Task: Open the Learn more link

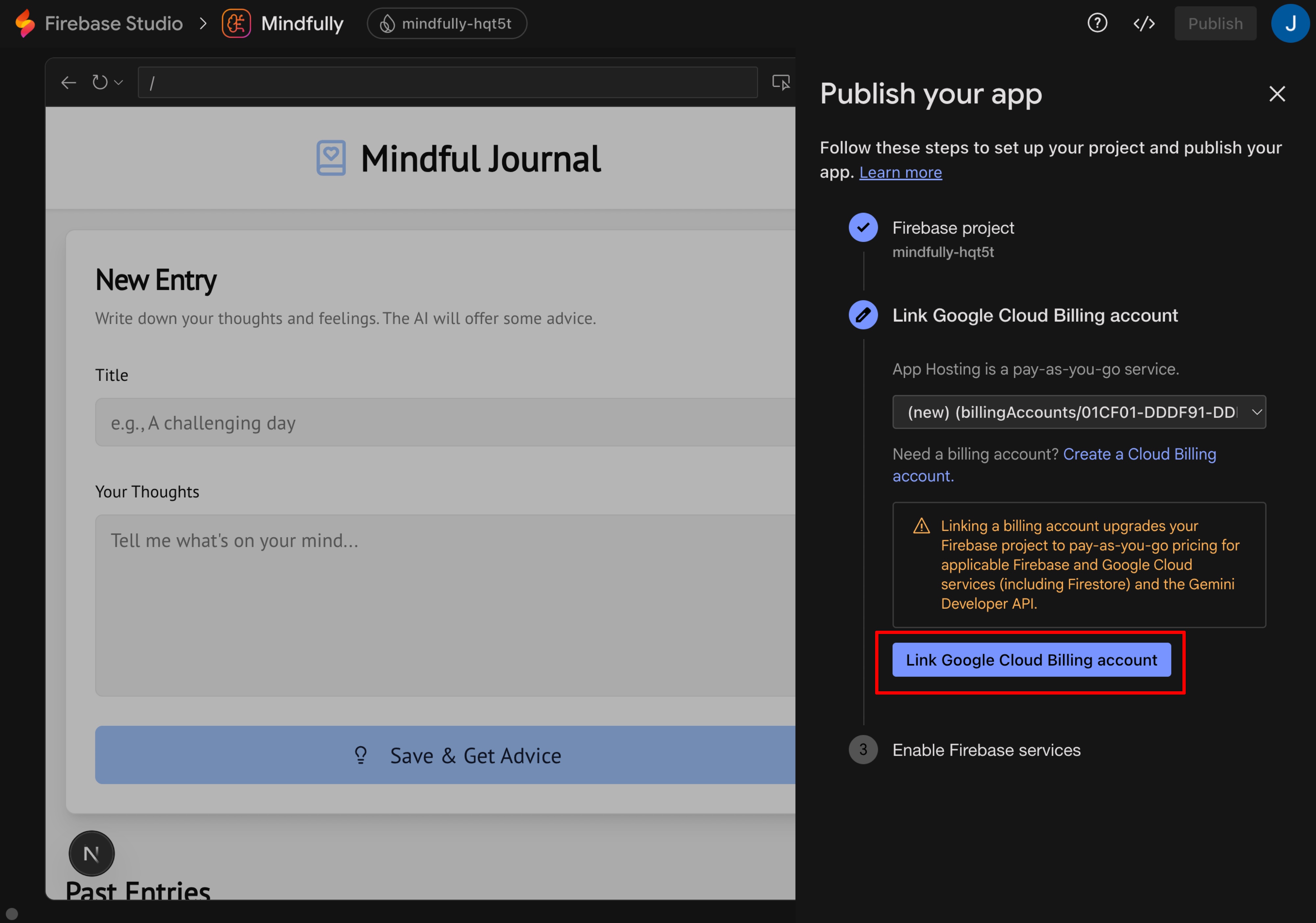Action: [900, 173]
